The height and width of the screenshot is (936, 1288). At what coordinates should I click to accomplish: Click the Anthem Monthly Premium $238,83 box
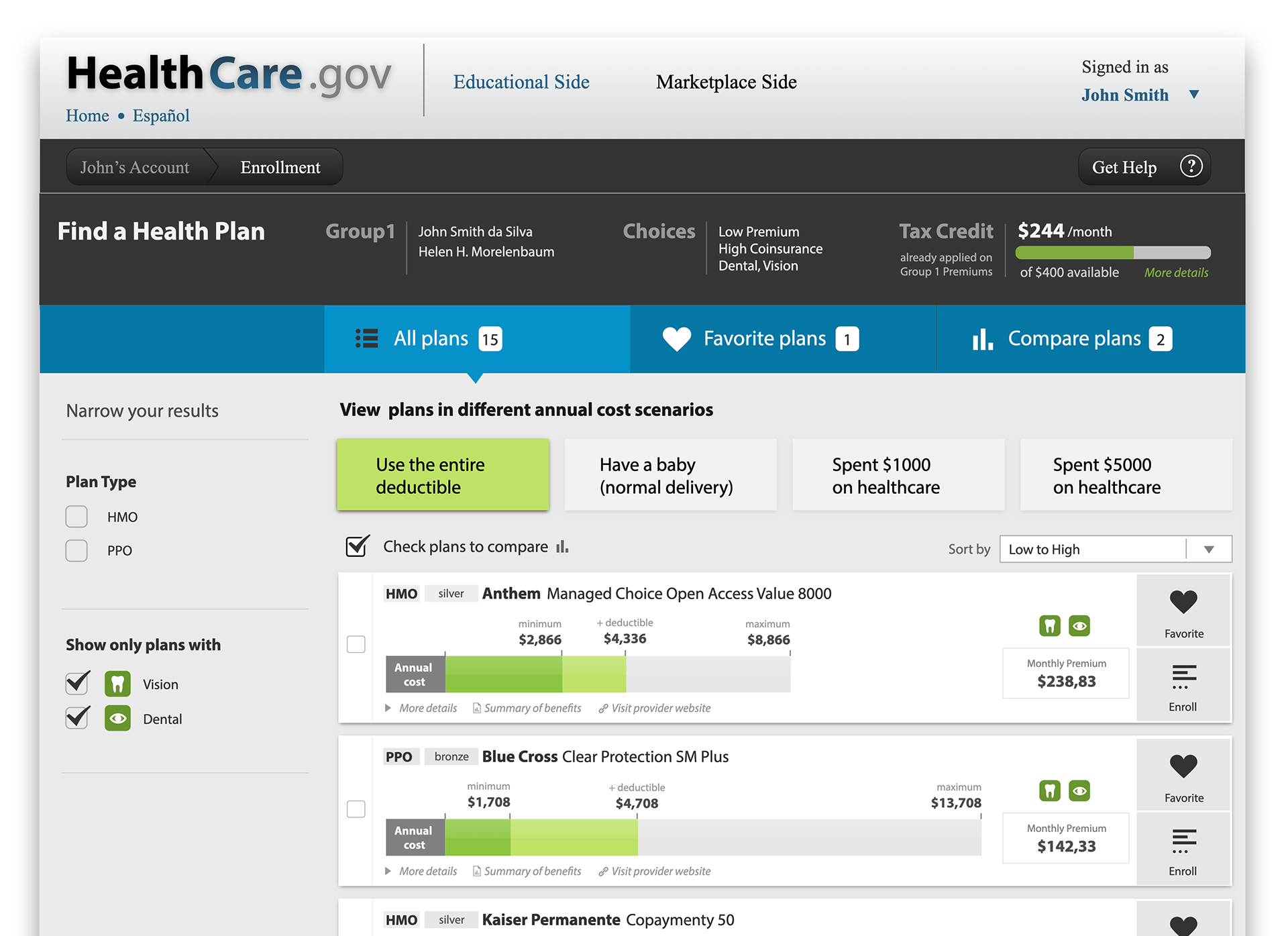click(1066, 674)
